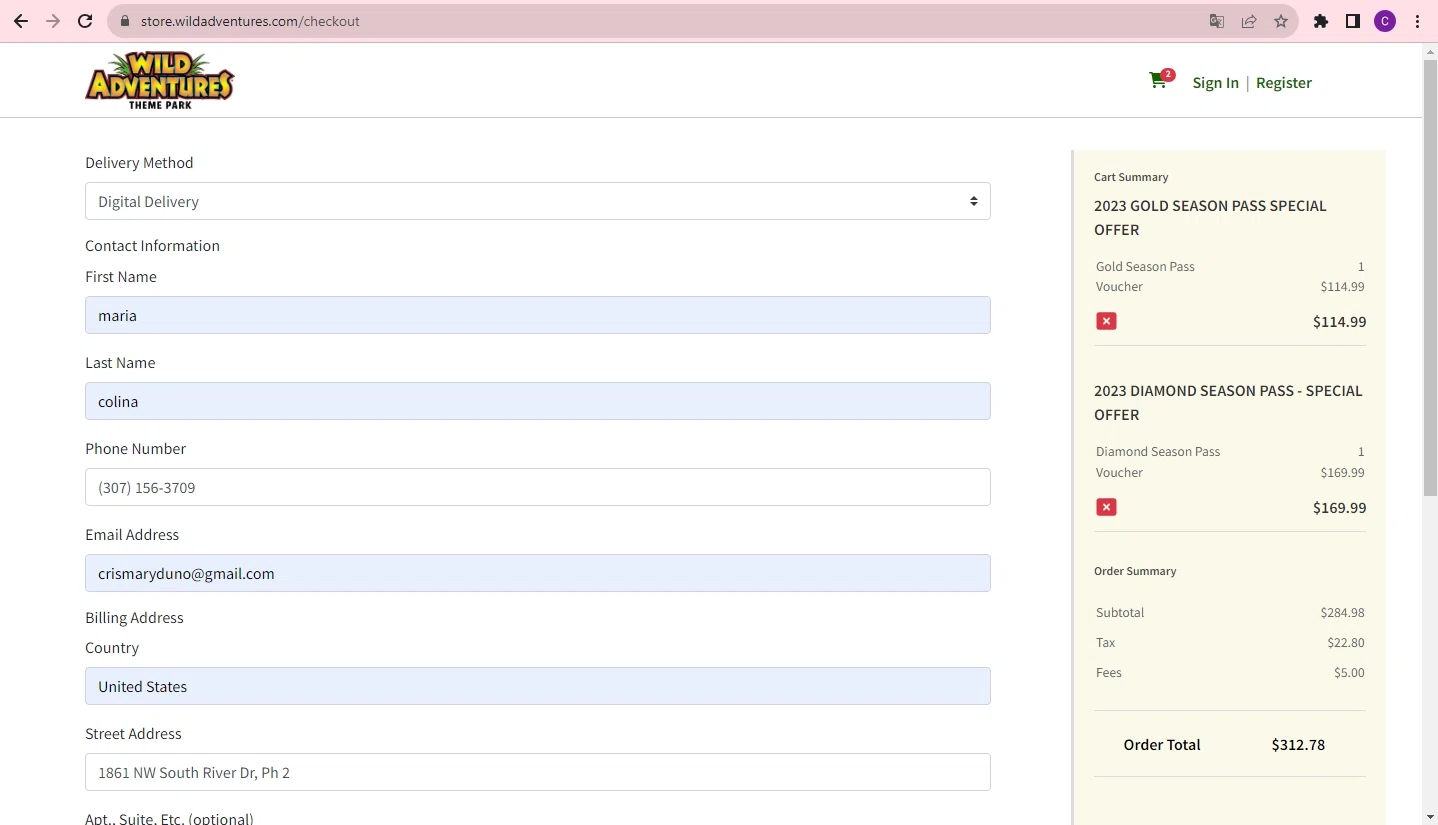
Task: Click the Street Address field
Action: [538, 772]
